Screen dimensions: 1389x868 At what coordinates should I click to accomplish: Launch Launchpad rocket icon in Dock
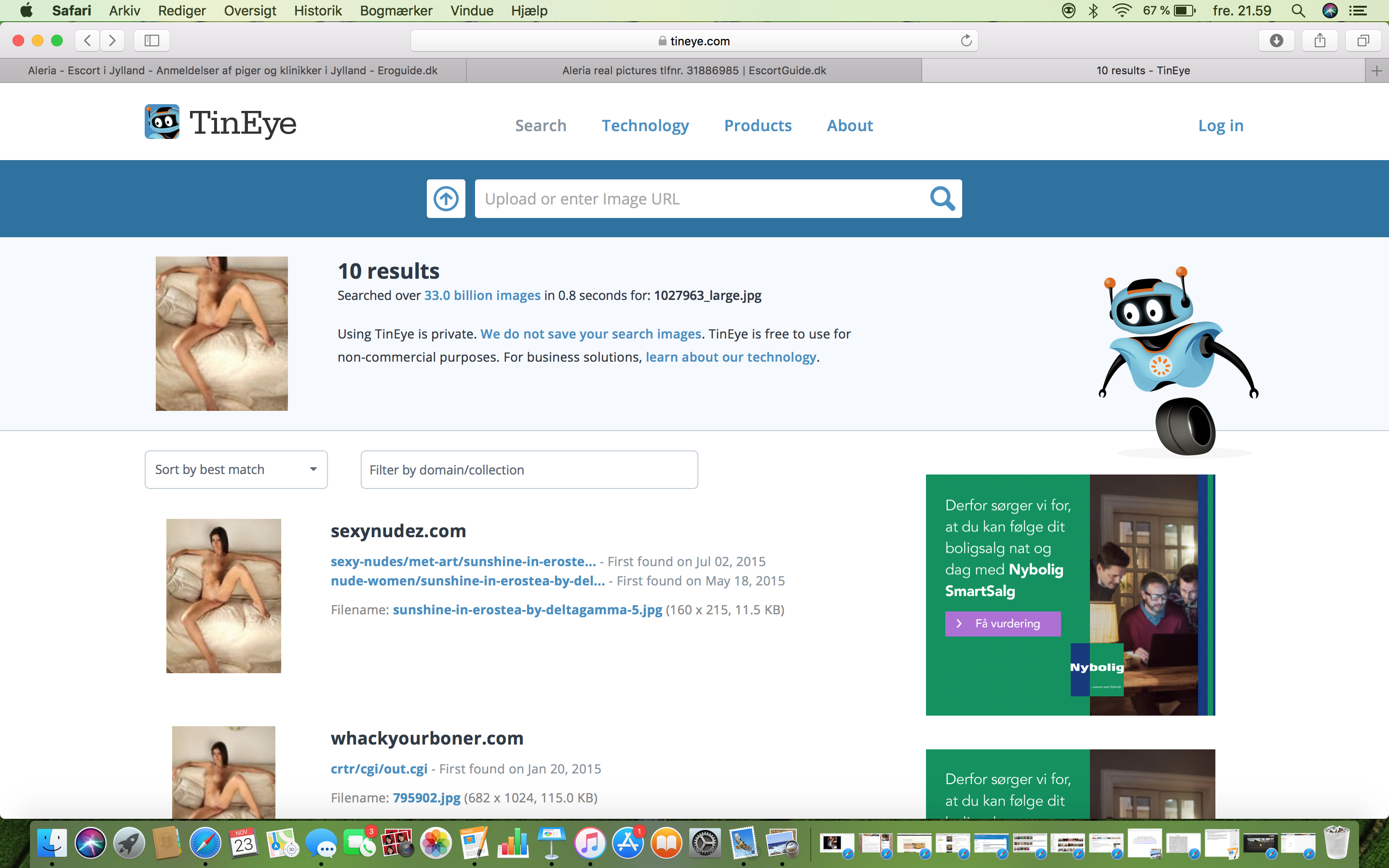(129, 843)
